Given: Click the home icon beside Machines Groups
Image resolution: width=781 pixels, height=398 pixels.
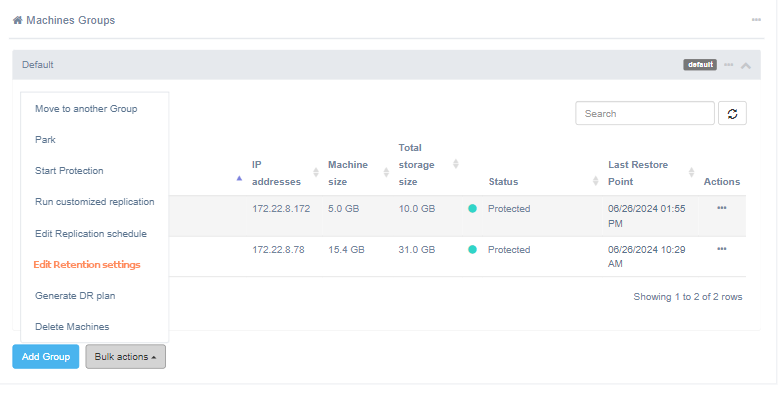Looking at the screenshot, I should click(17, 20).
